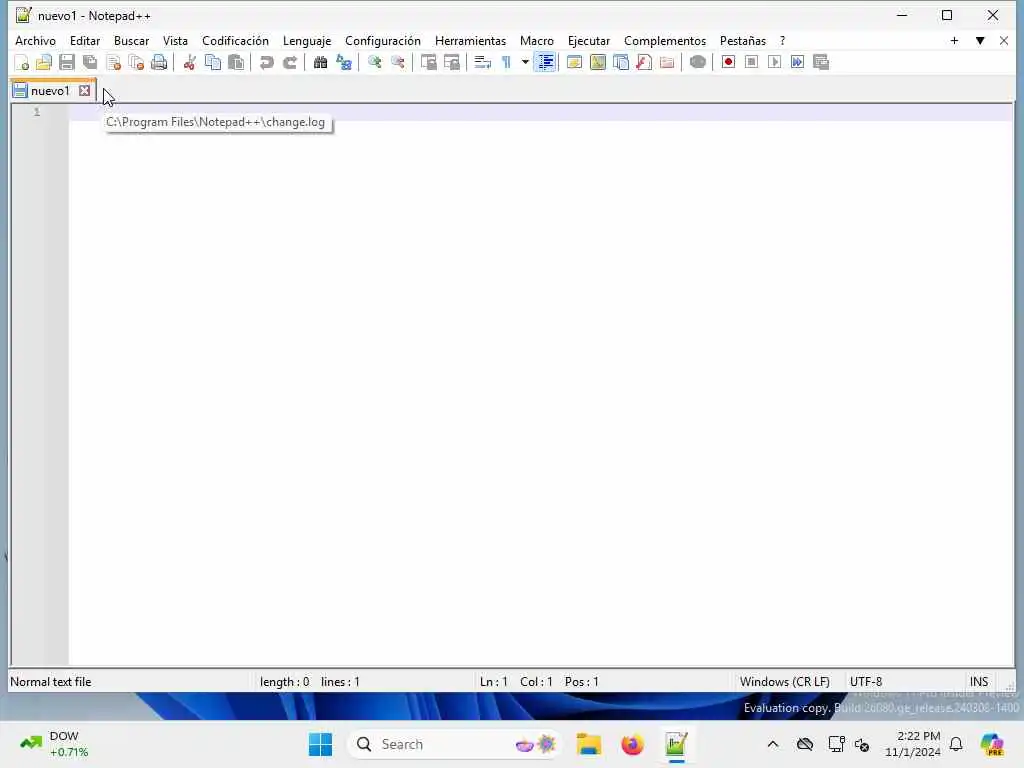Click into line 1 of the editor
The height and width of the screenshot is (768, 1024).
541,112
